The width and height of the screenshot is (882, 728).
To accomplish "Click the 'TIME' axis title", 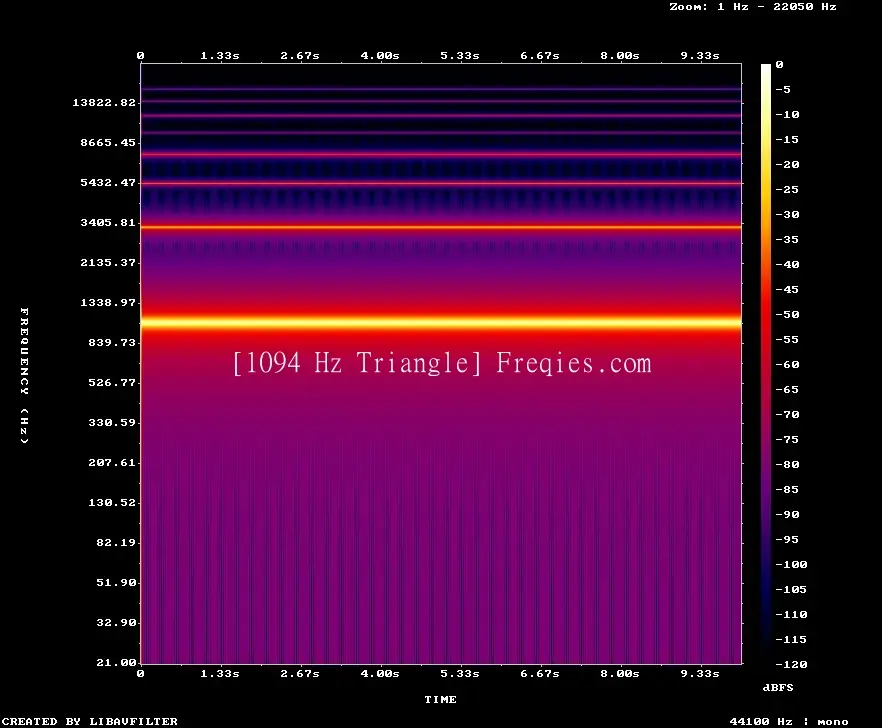I will click(440, 699).
